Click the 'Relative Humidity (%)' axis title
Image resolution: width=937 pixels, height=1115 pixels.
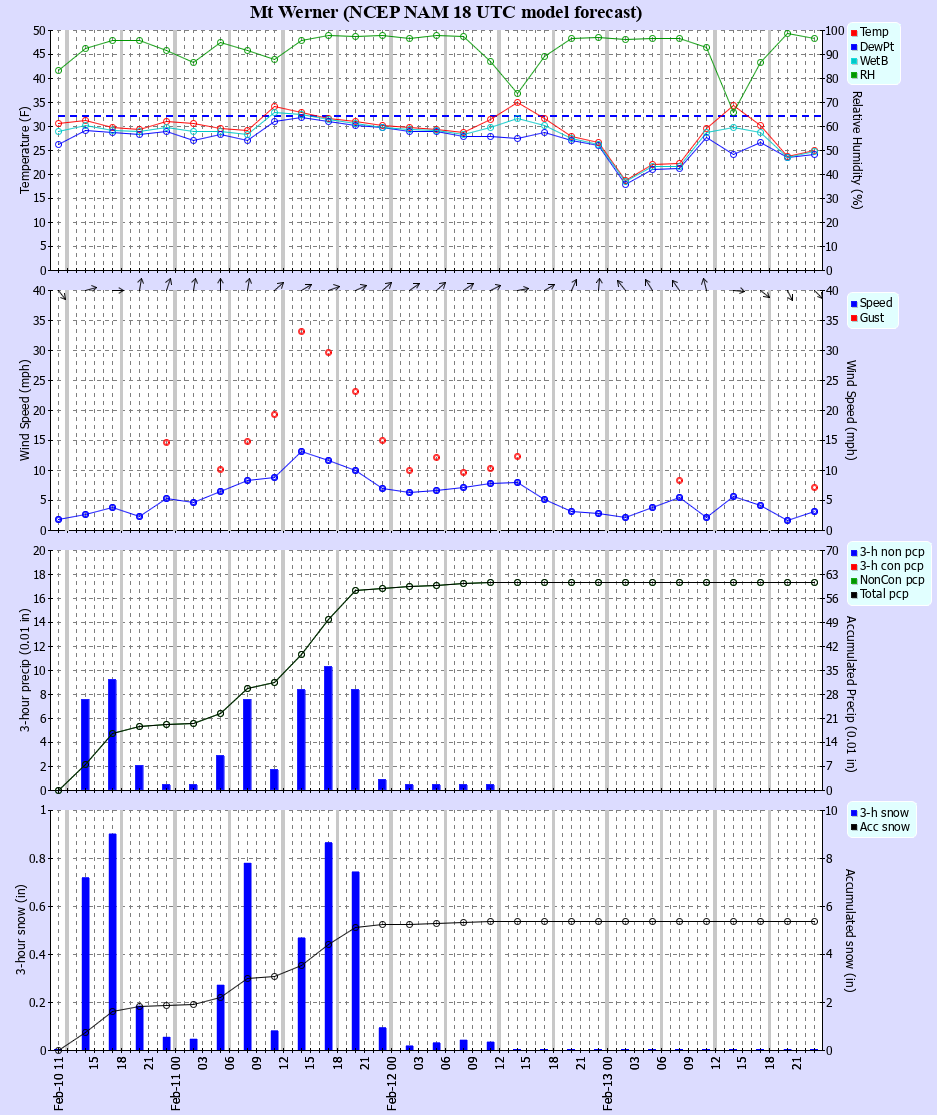[856, 150]
